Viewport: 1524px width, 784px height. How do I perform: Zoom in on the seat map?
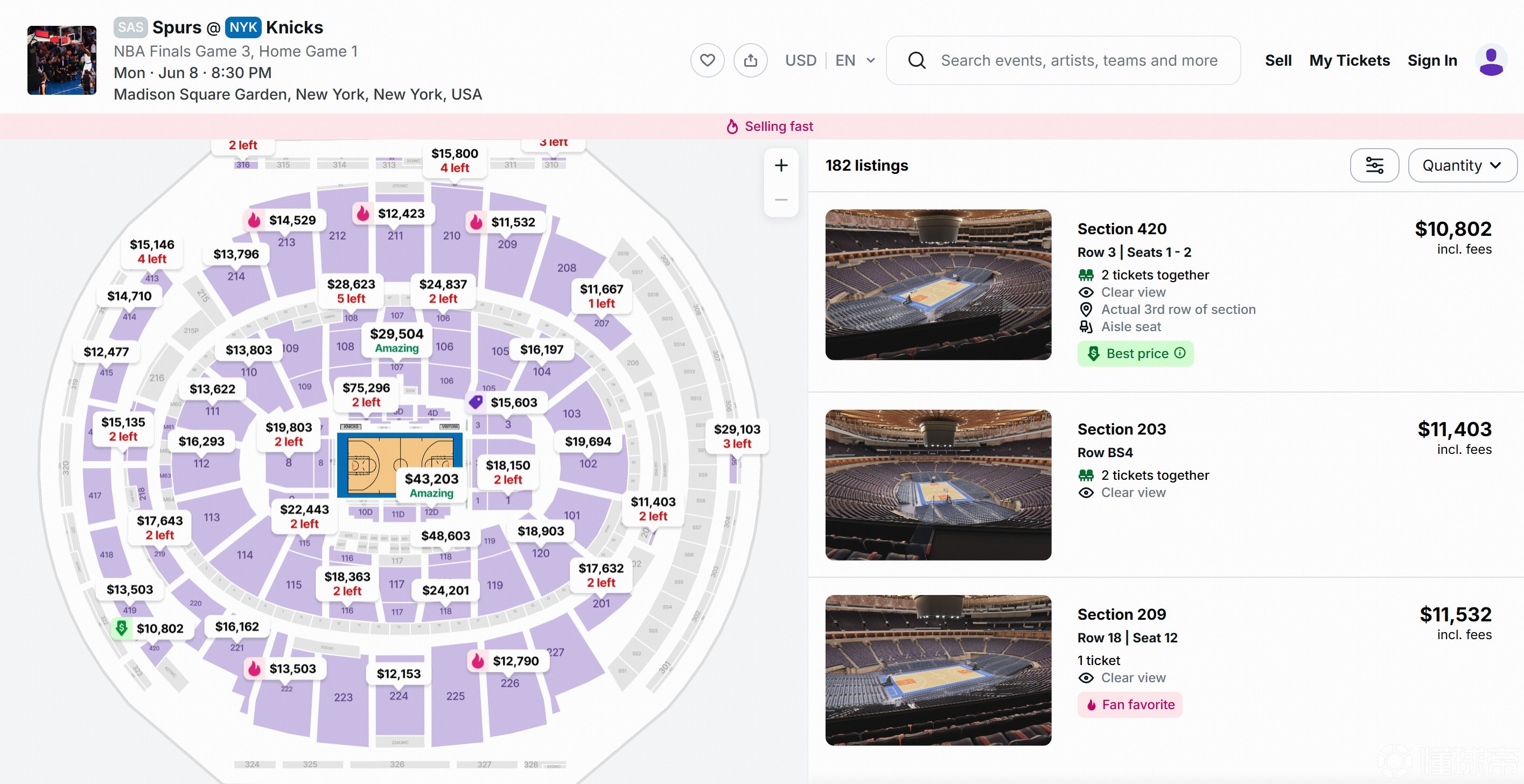pos(781,165)
